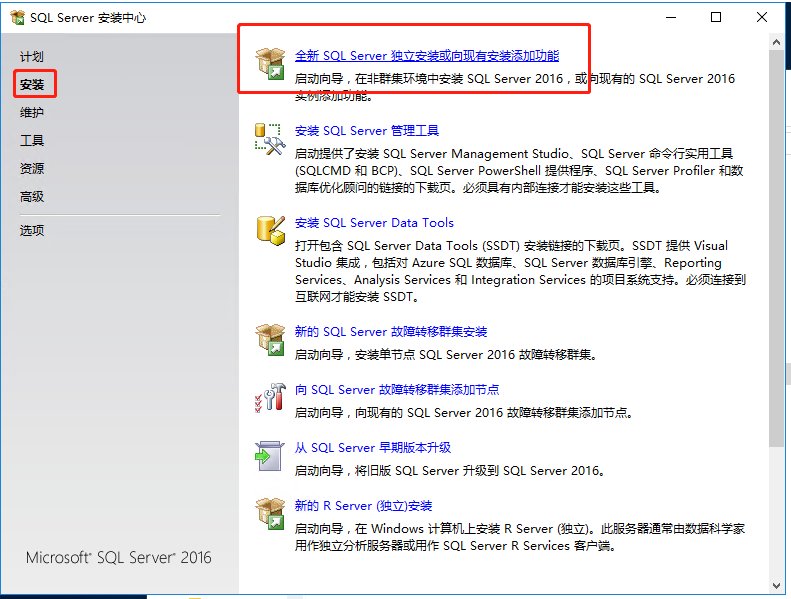Click description text 启动向导，将旧版 SQL Server 升级到 SQL Server 2016
Screen dimensions: 791x599
(450, 471)
